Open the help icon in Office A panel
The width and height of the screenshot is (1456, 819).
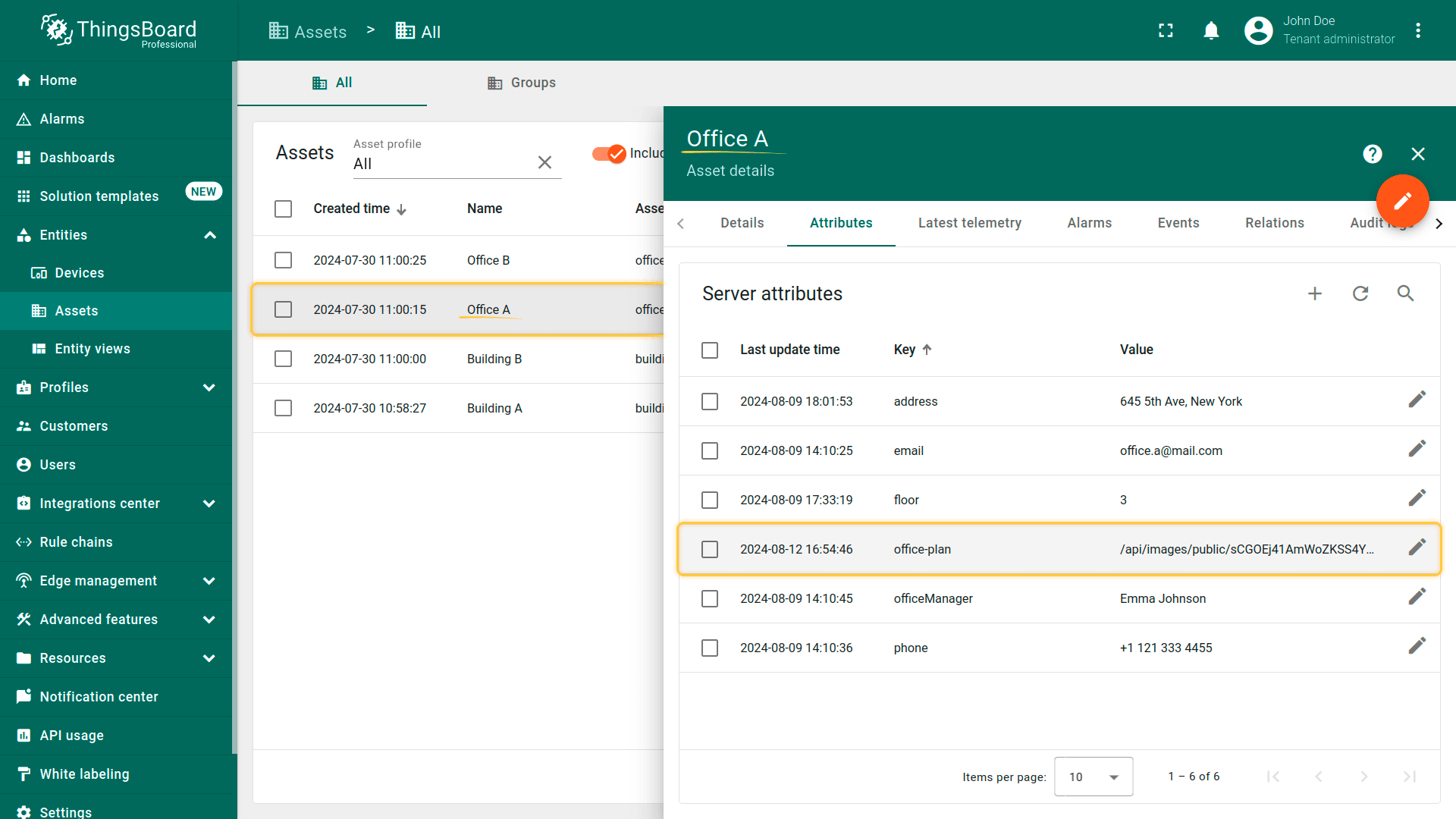(x=1372, y=154)
